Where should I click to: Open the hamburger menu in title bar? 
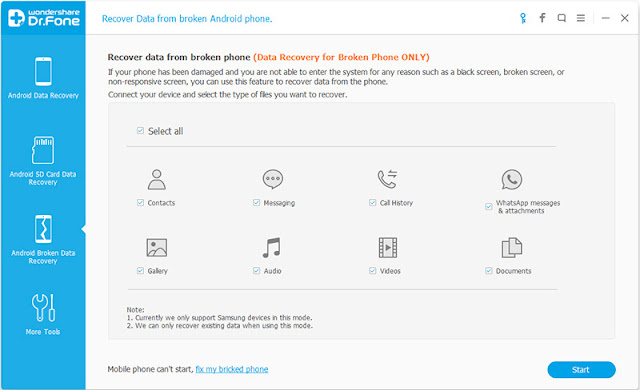(580, 18)
